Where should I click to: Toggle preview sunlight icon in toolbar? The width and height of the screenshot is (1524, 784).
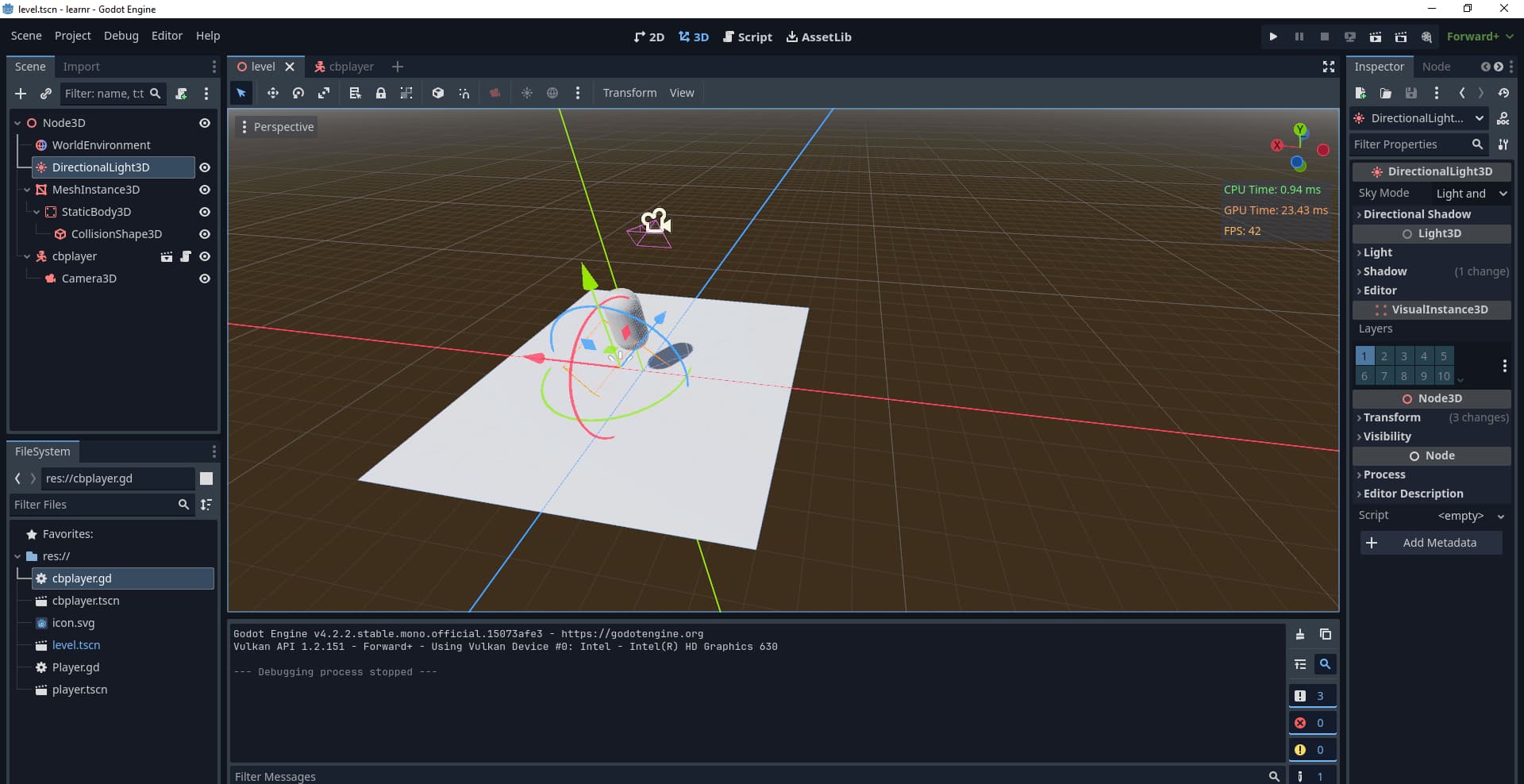527,93
